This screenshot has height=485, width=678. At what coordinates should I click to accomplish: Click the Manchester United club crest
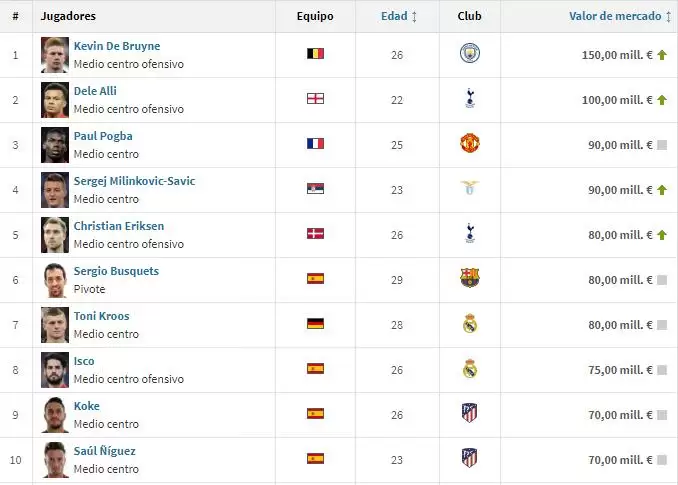click(x=470, y=144)
